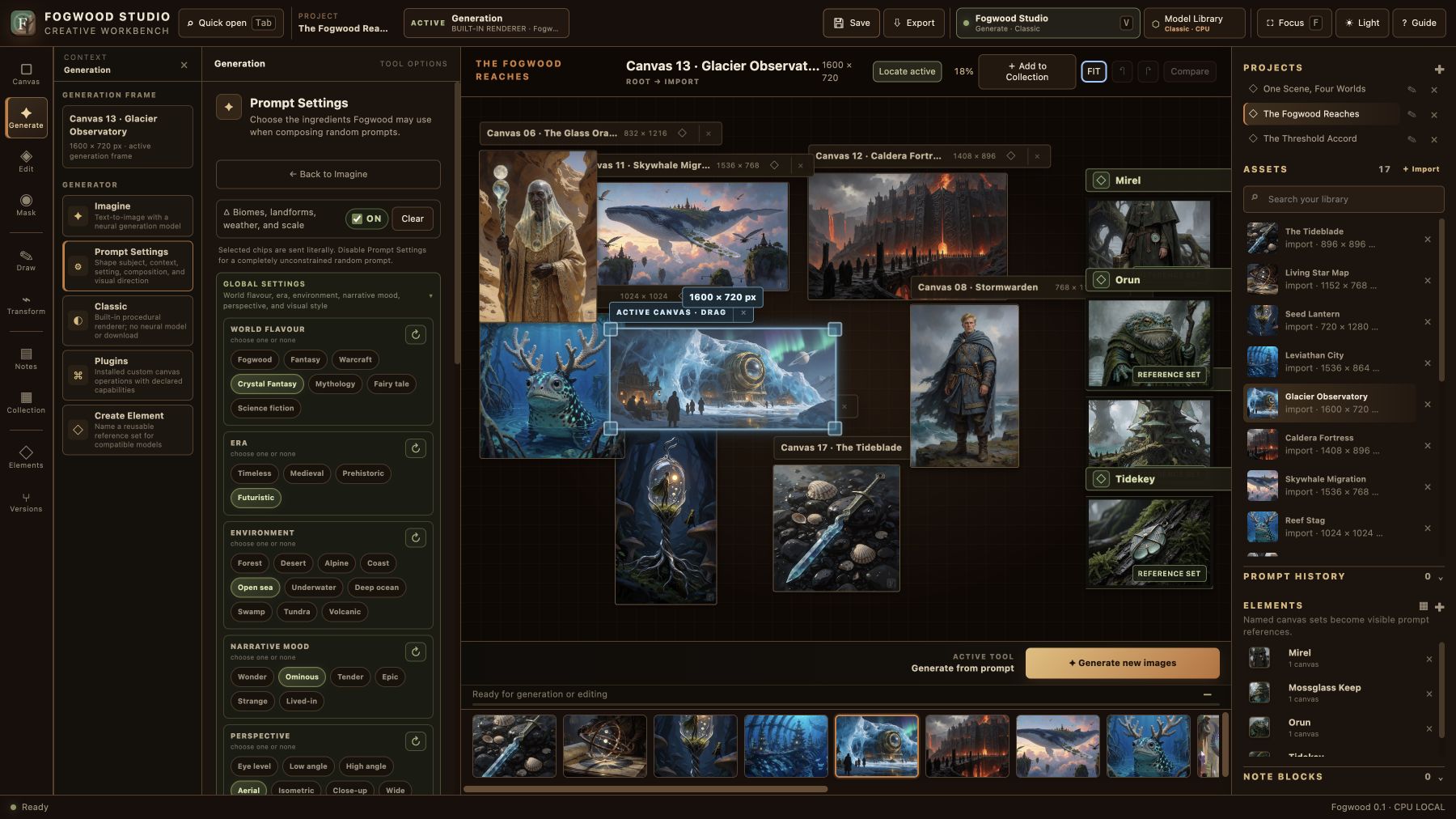Reroll the Perspective selection
Screen dimensions: 1456x819
[x=416, y=741]
